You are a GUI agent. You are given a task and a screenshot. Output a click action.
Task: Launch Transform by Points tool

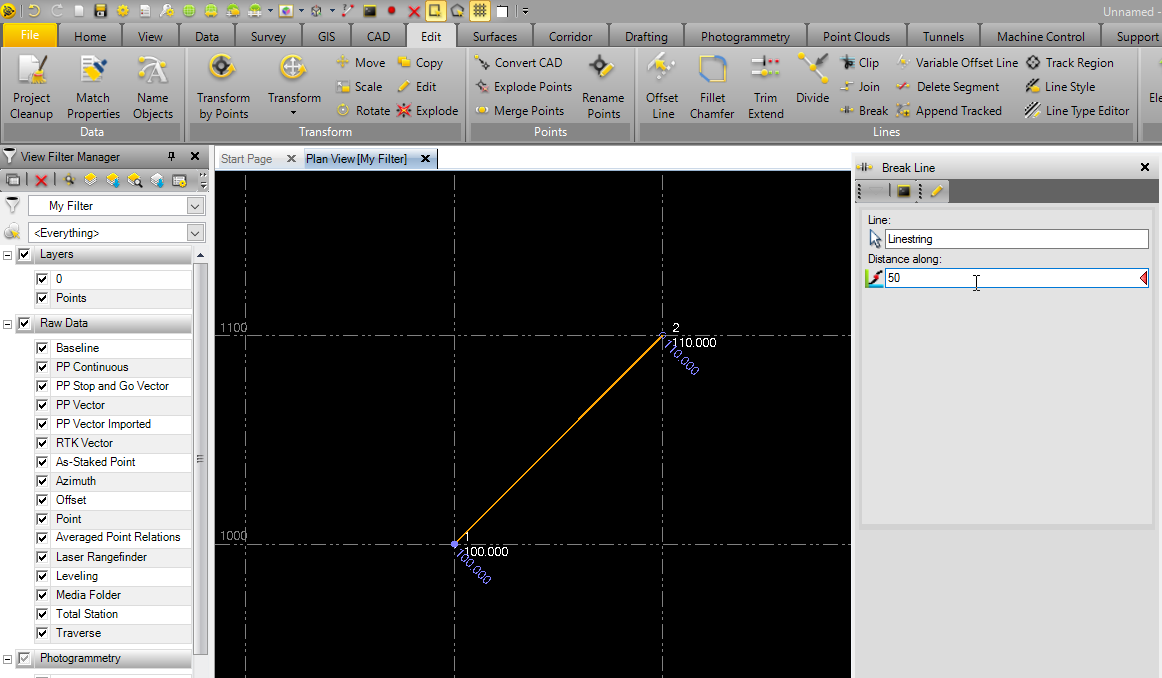[223, 86]
